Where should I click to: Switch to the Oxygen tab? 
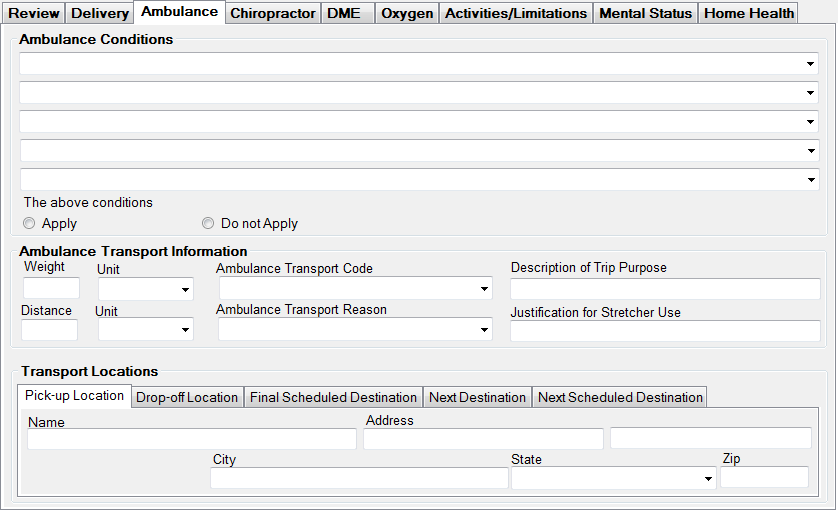click(407, 13)
